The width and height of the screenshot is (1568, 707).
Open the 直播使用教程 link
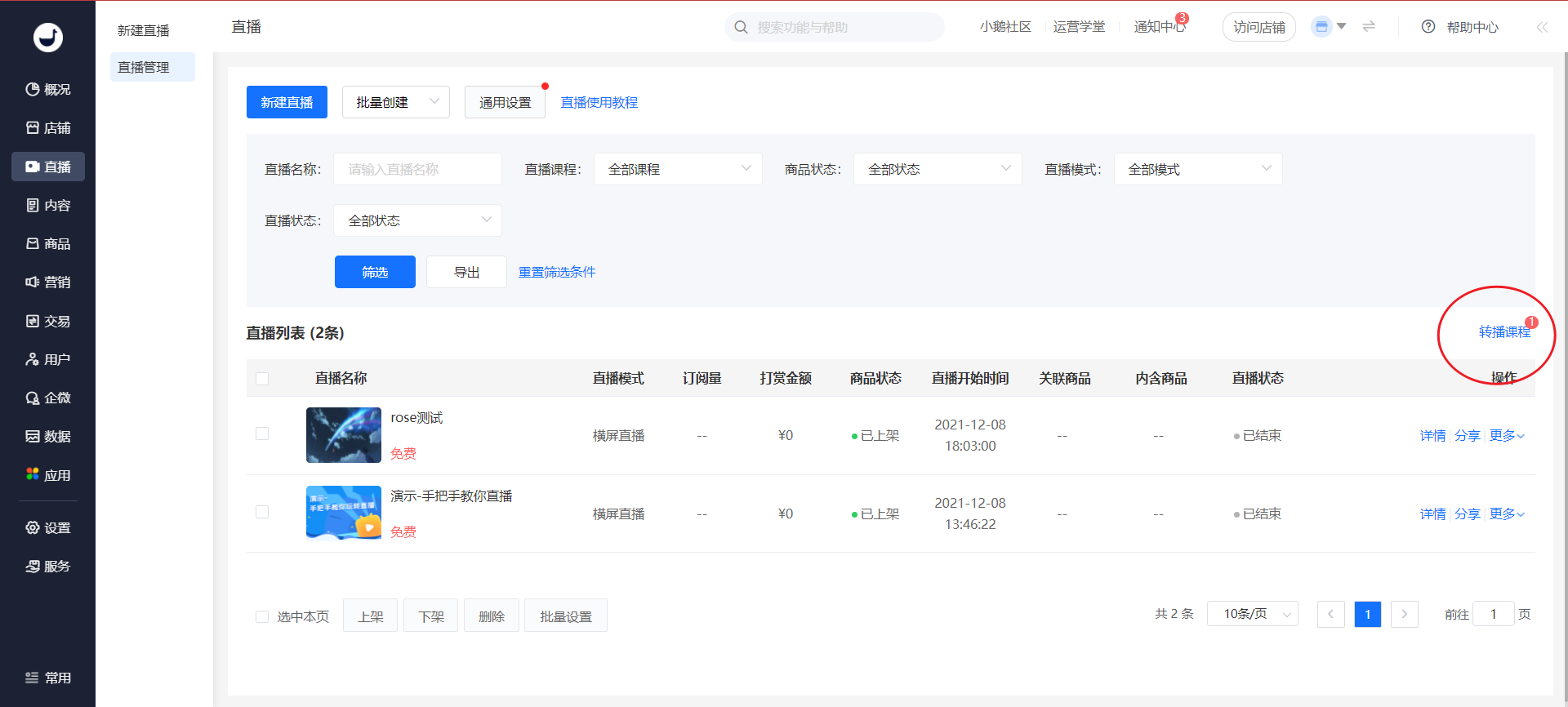pos(599,102)
